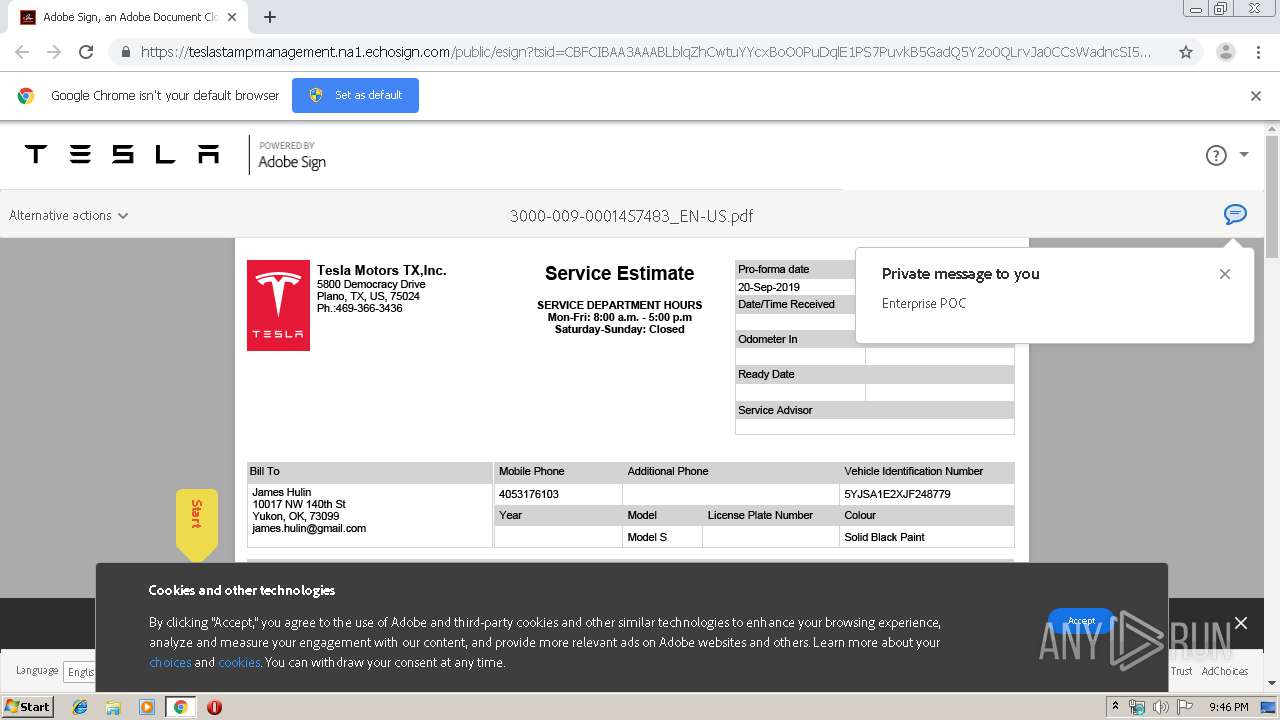Expand the Alternative actions menu

[x=69, y=215]
